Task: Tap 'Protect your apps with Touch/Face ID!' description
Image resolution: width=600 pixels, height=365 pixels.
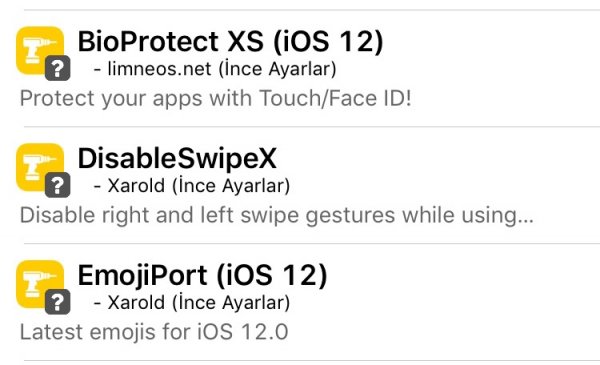Action: point(216,99)
